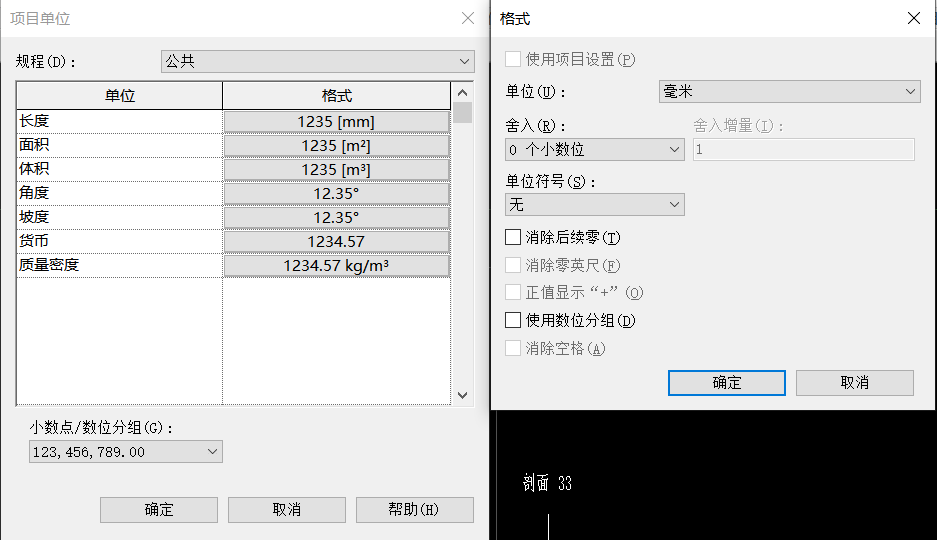The image size is (937, 540).
Task: Click 确定 in the 格式 dialog
Action: point(727,383)
